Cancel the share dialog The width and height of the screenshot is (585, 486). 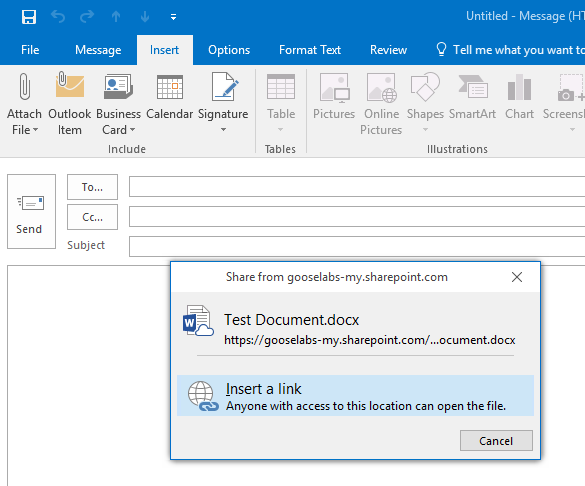point(496,441)
